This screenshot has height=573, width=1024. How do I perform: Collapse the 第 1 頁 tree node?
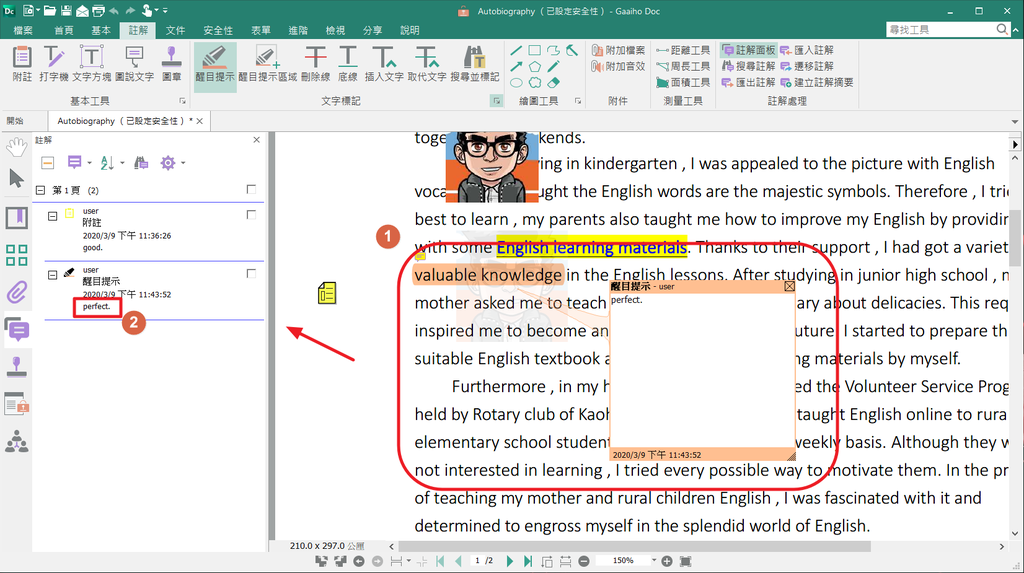pyautogui.click(x=40, y=190)
